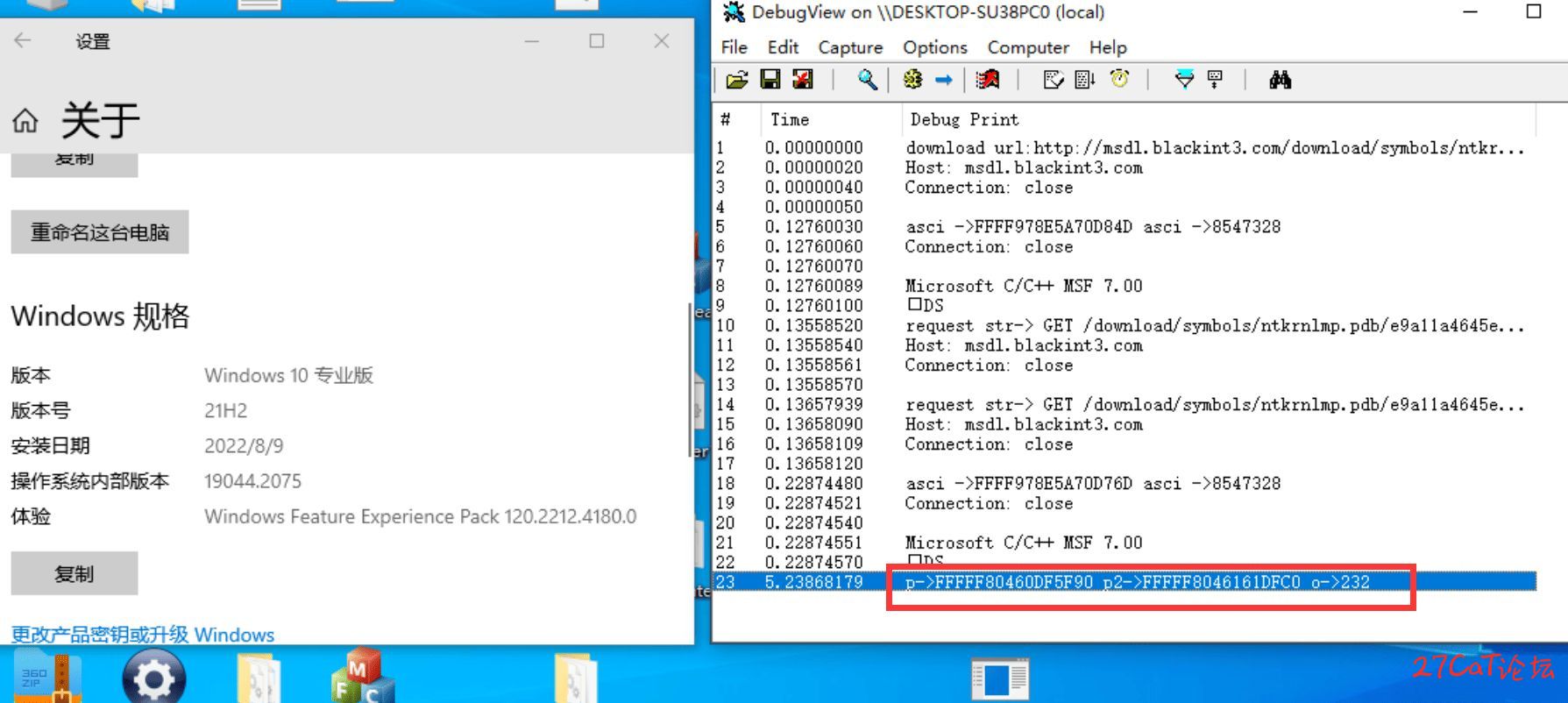Select row 18 asci ->FFFF978E5A70D76D line
This screenshot has height=703, width=1568.
coord(1125,483)
